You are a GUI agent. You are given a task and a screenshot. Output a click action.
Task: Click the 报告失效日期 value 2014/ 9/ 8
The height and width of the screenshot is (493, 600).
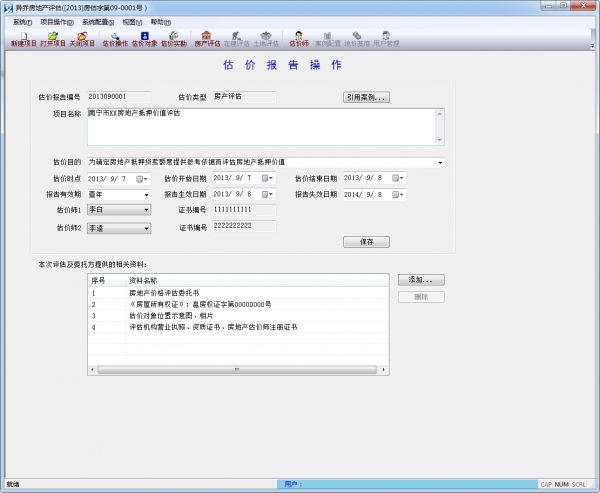click(x=363, y=195)
